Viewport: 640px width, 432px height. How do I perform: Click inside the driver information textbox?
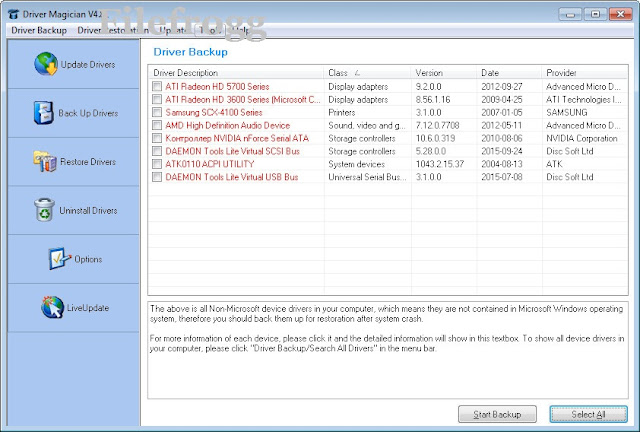(x=388, y=350)
